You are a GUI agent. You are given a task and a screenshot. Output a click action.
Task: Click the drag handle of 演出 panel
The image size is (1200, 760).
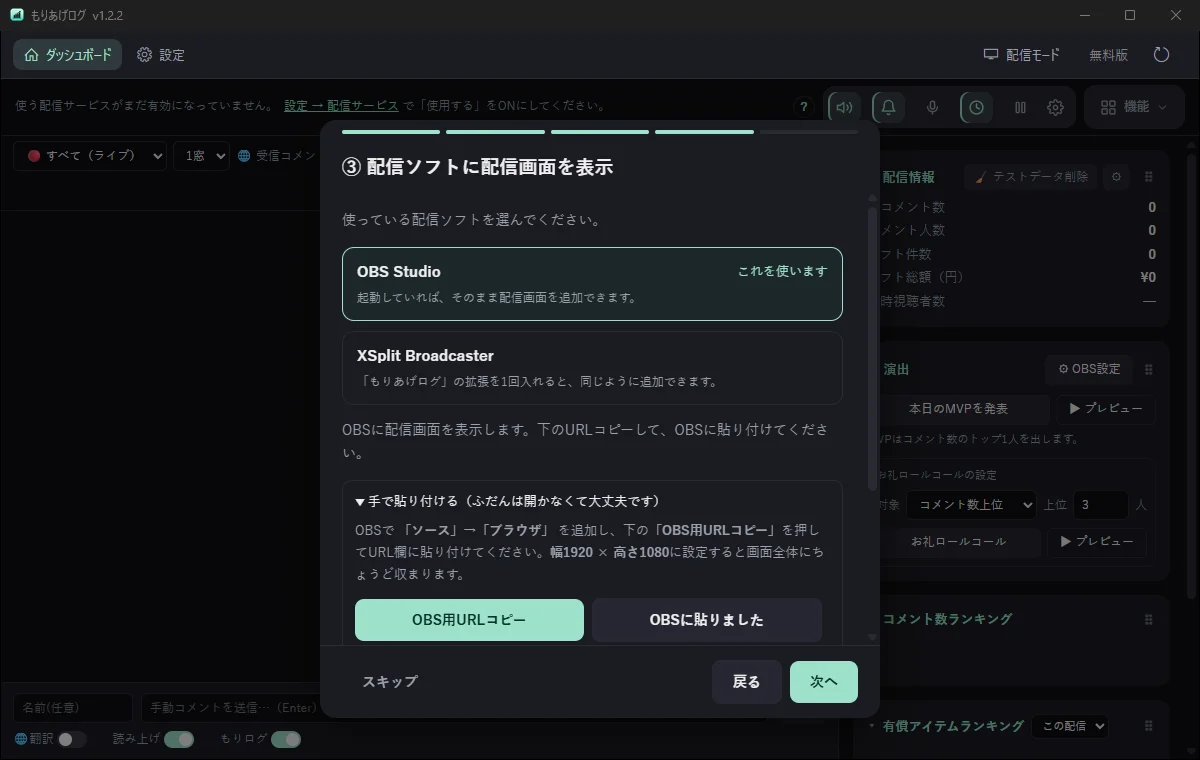point(1149,369)
